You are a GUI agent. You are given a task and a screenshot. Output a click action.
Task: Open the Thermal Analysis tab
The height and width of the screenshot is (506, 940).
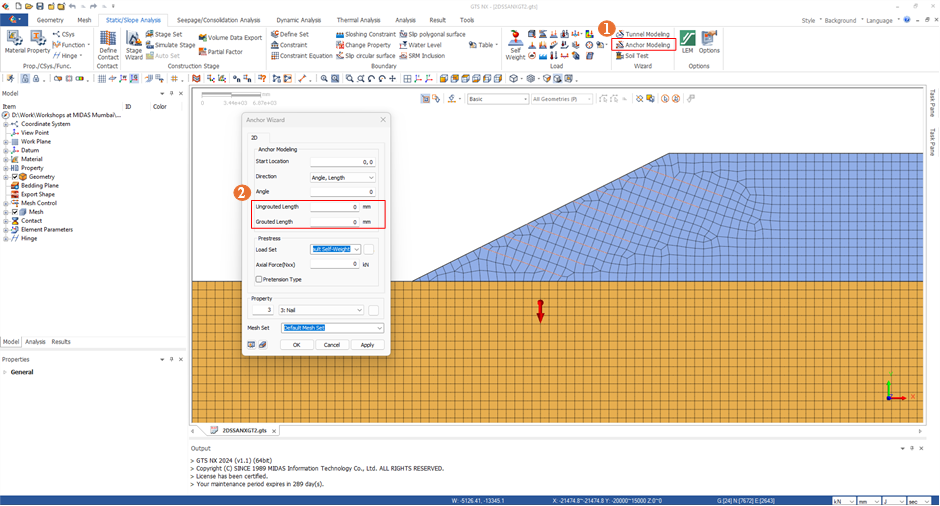(x=358, y=20)
